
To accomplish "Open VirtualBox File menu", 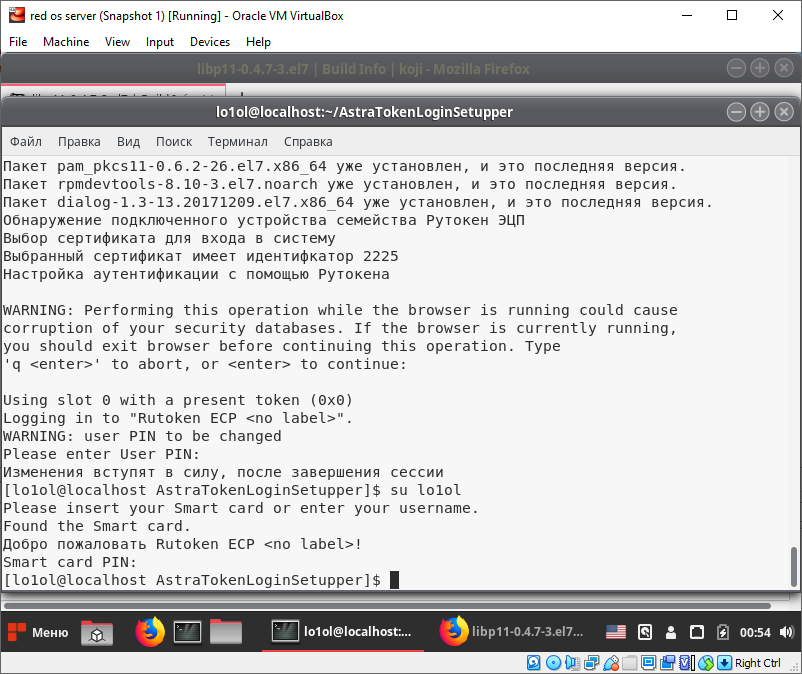I will point(18,42).
